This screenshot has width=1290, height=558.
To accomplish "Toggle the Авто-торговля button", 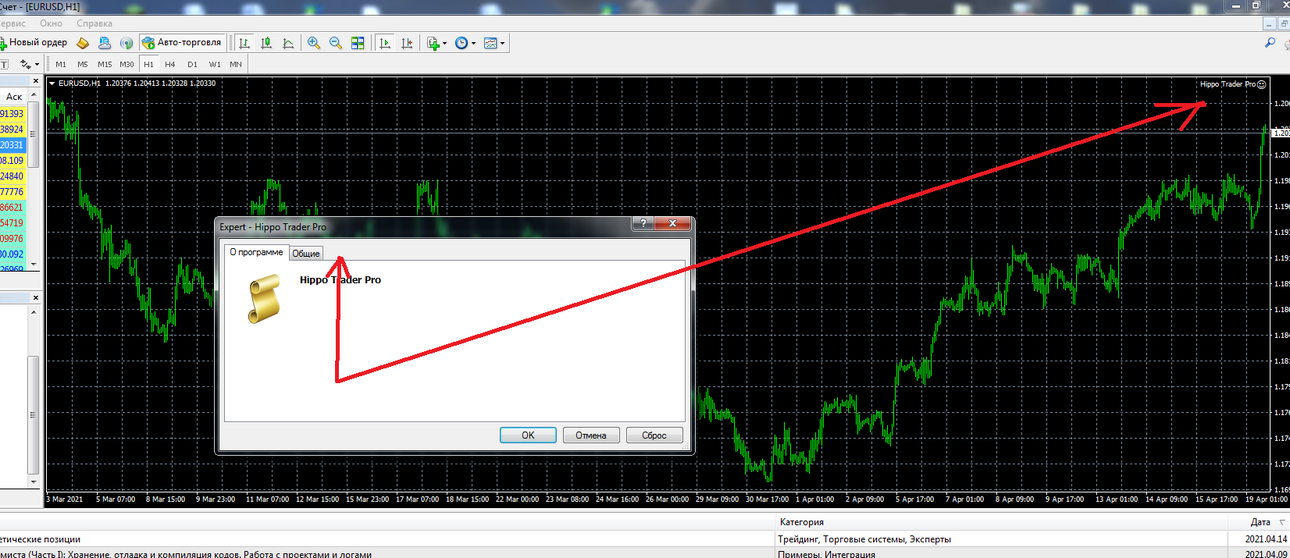I will tap(182, 43).
